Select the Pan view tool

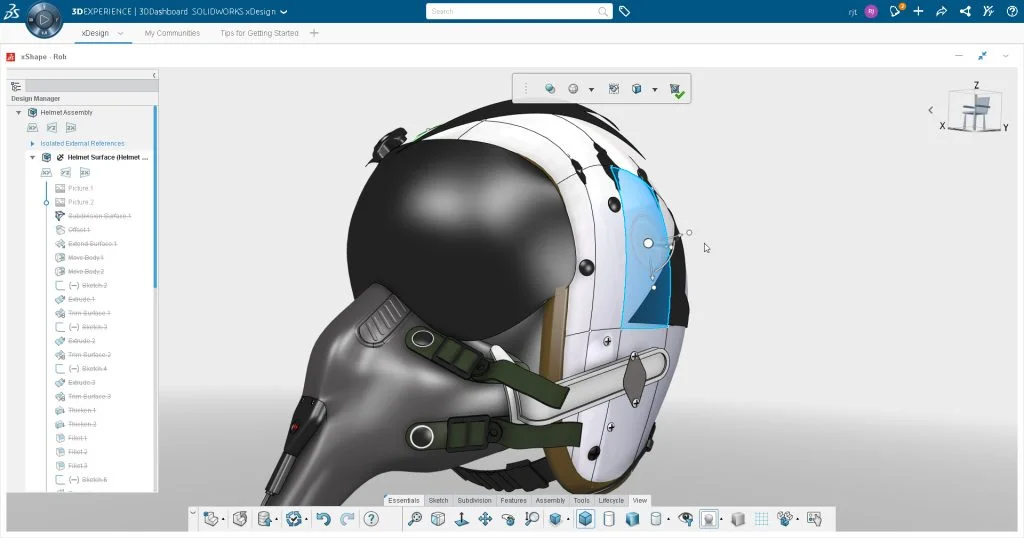pyautogui.click(x=485, y=519)
